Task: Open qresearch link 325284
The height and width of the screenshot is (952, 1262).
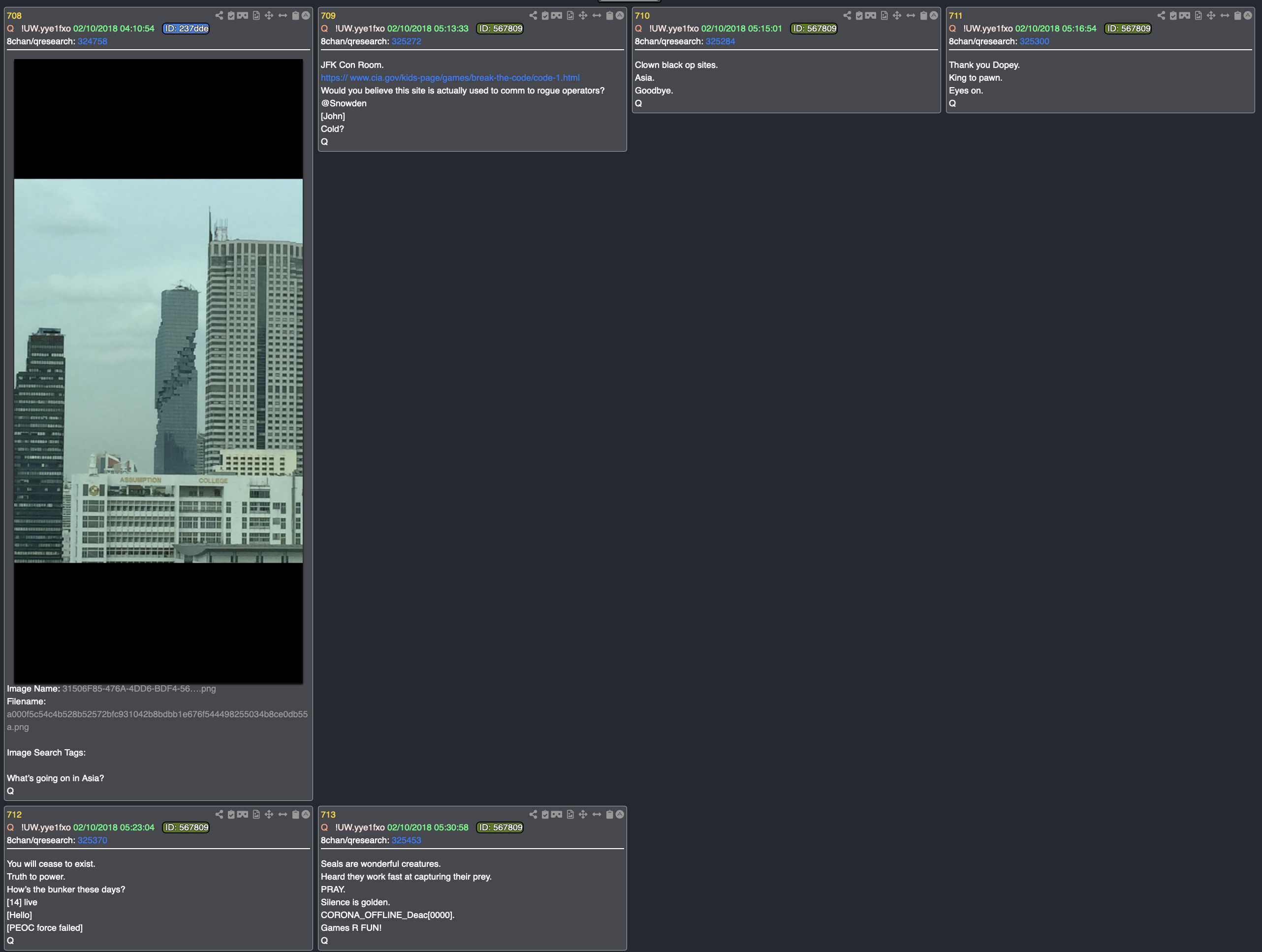Action: 720,41
